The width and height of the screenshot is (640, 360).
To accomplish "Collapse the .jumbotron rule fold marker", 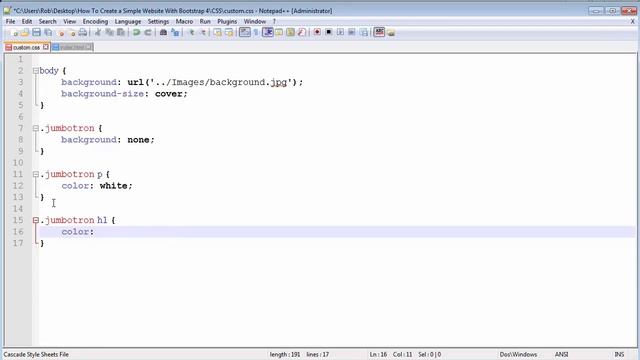I will [36, 128].
